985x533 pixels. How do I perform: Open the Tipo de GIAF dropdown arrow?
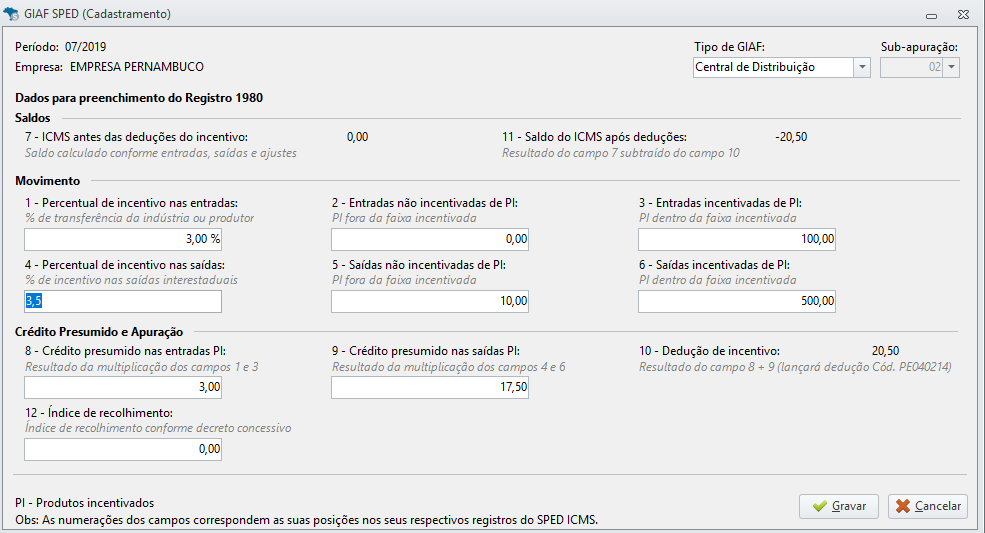pyautogui.click(x=862, y=67)
